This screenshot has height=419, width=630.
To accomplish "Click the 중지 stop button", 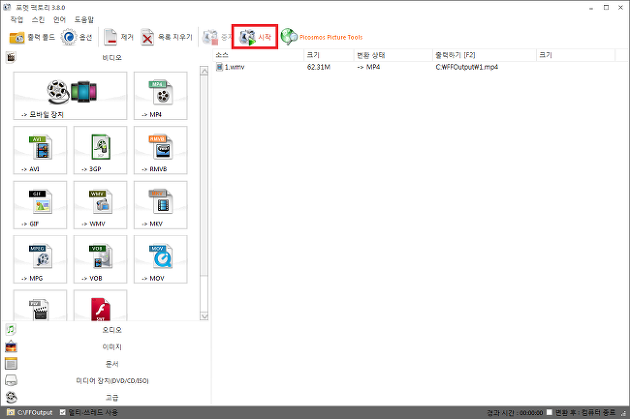I will tap(216, 37).
